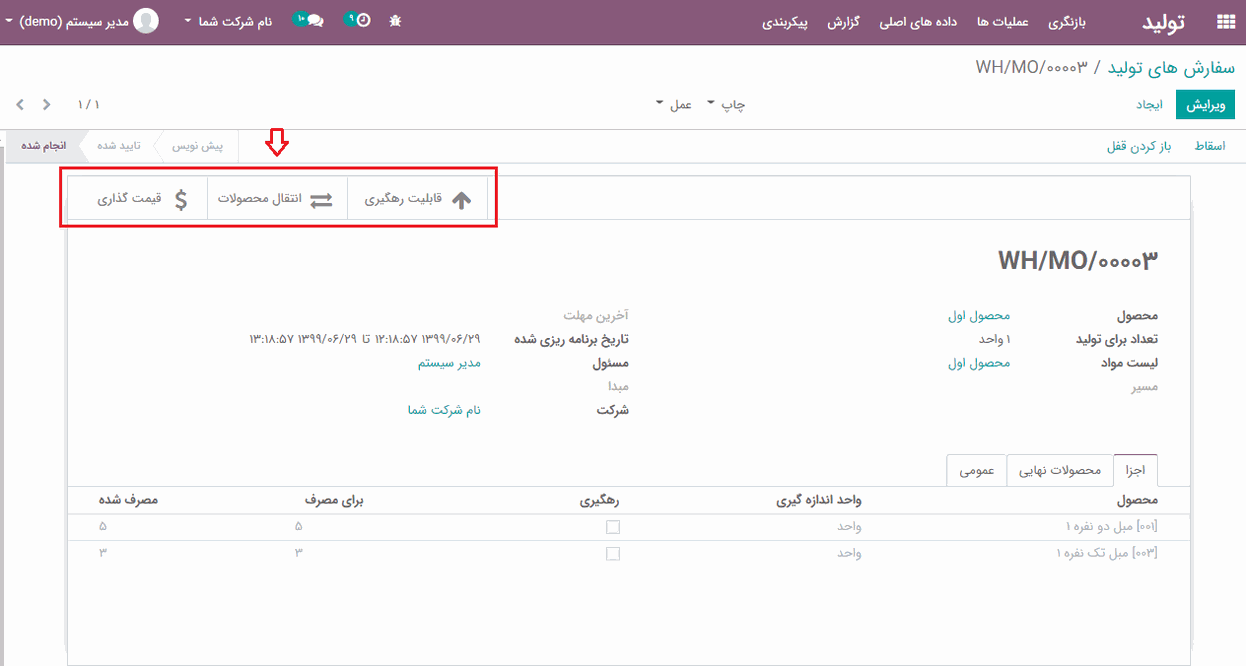Click the bug debug icon in navbar

[395, 21]
